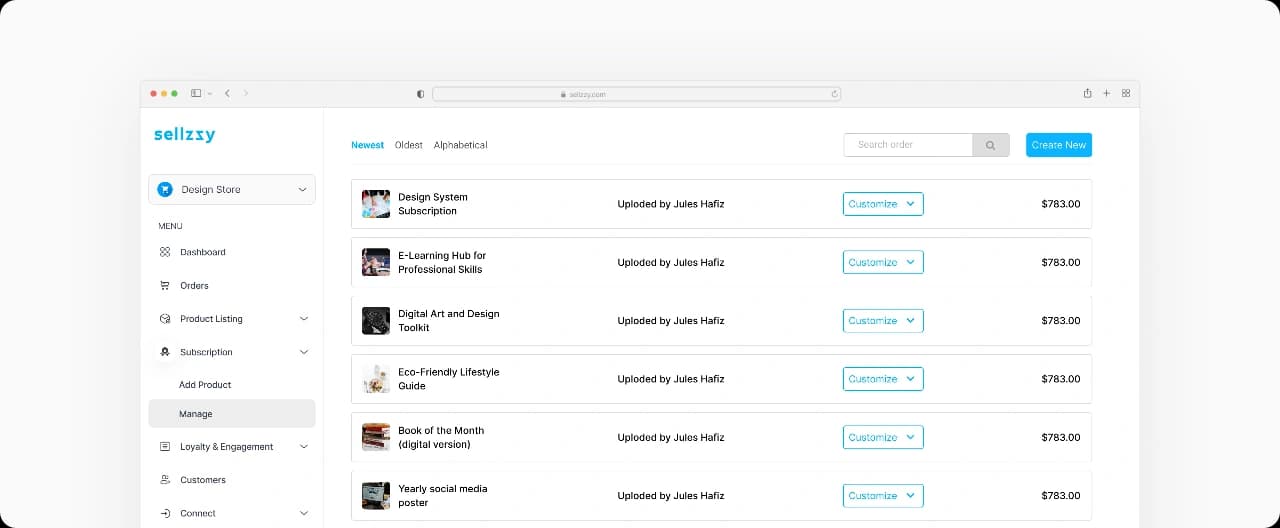
Task: Click the Orders cart icon
Action: click(x=165, y=285)
